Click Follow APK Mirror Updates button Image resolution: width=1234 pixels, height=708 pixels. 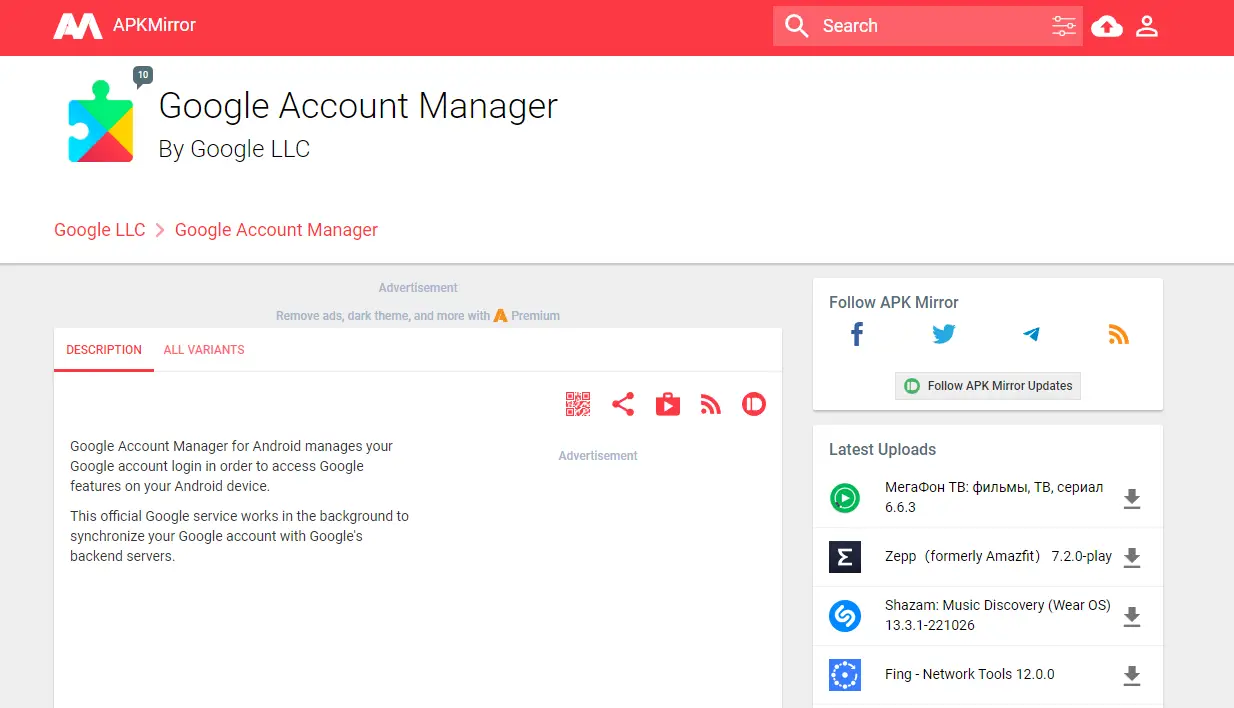tap(988, 386)
